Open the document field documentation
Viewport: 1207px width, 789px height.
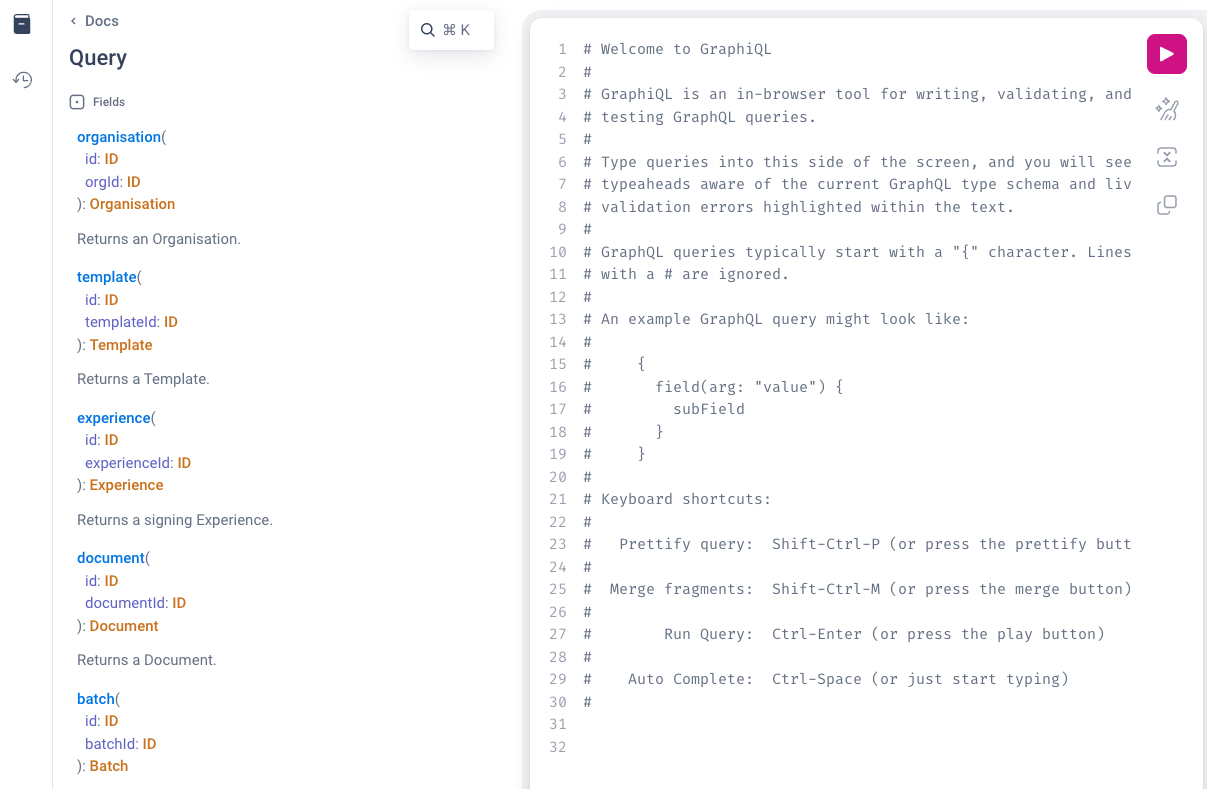[x=111, y=557]
